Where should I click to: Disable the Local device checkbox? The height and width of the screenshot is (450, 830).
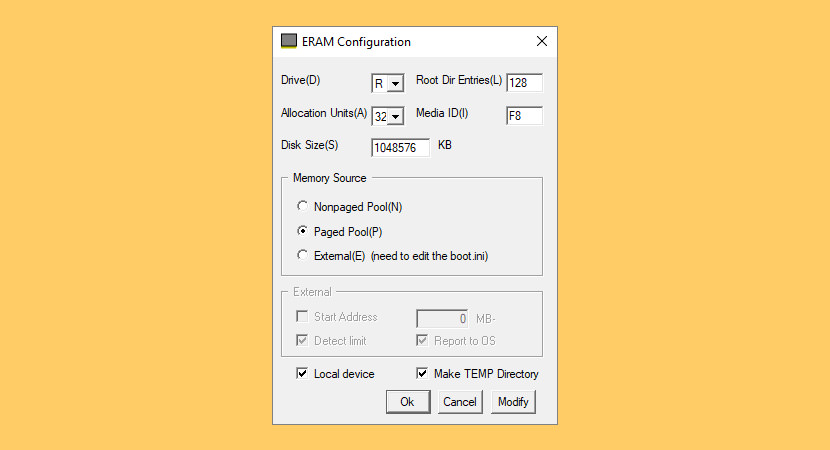[302, 374]
